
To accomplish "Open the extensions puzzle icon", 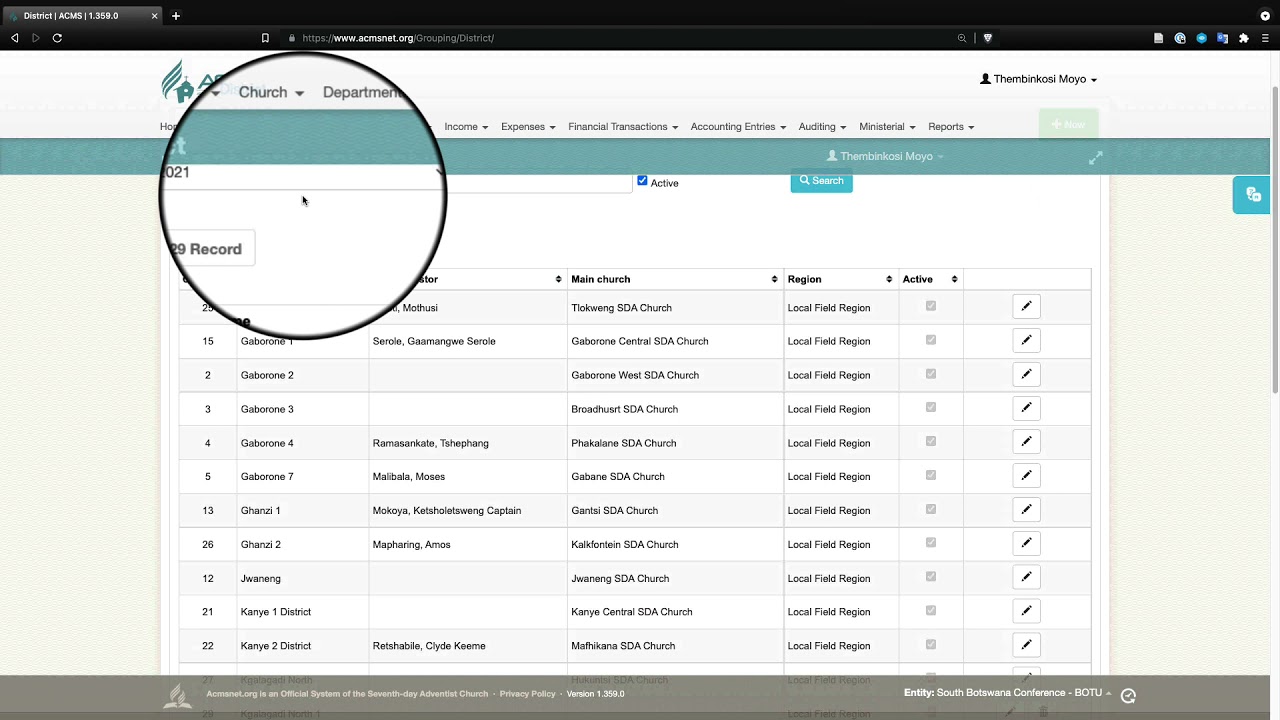I will 1243,38.
